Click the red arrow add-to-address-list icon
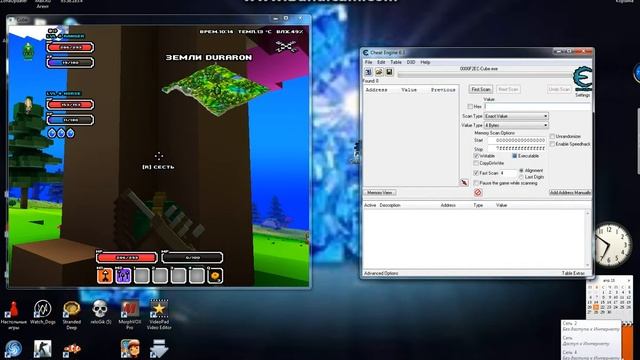 pyautogui.click(x=464, y=182)
